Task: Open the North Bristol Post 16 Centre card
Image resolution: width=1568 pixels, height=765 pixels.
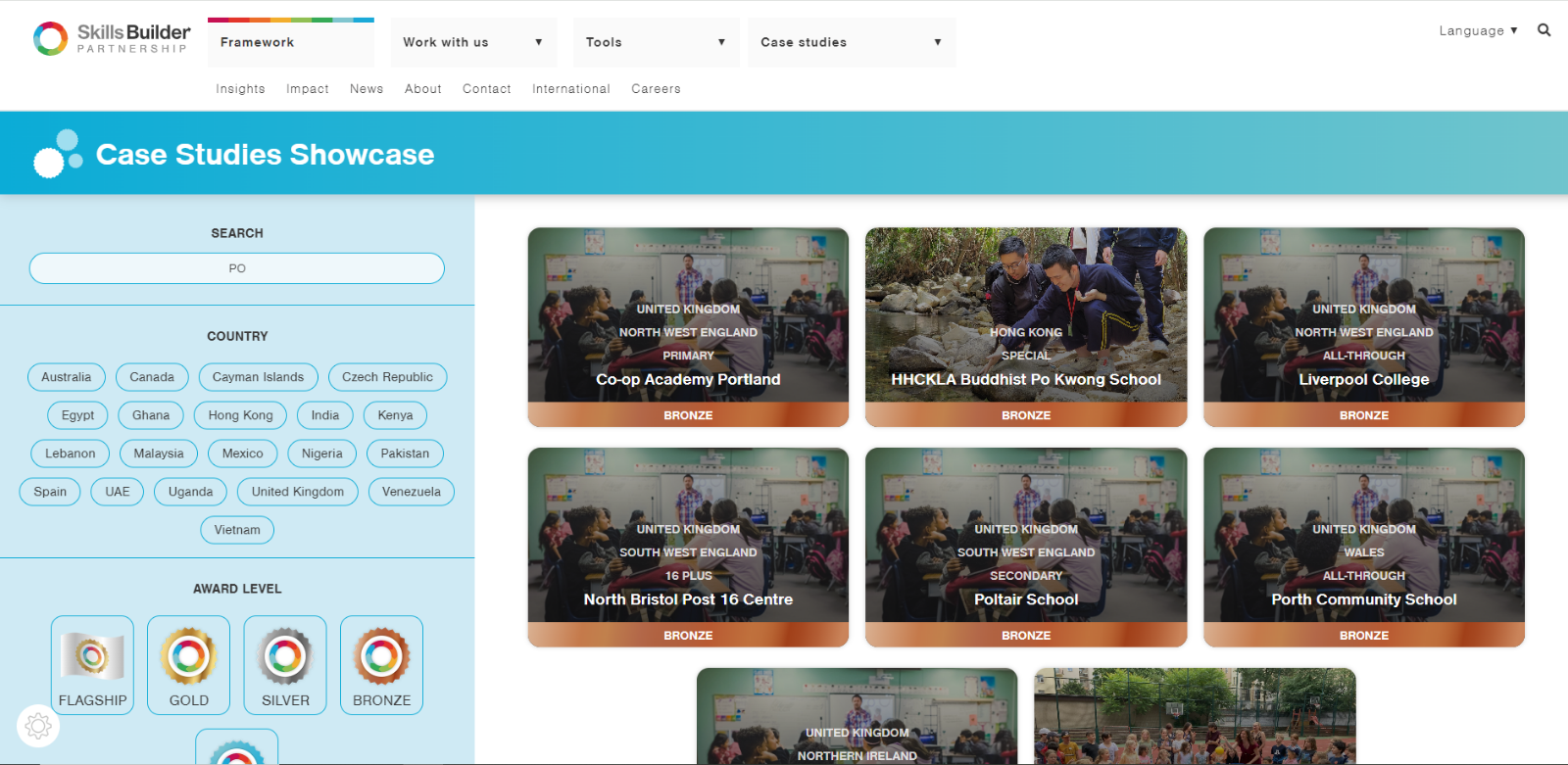Action: (x=688, y=548)
